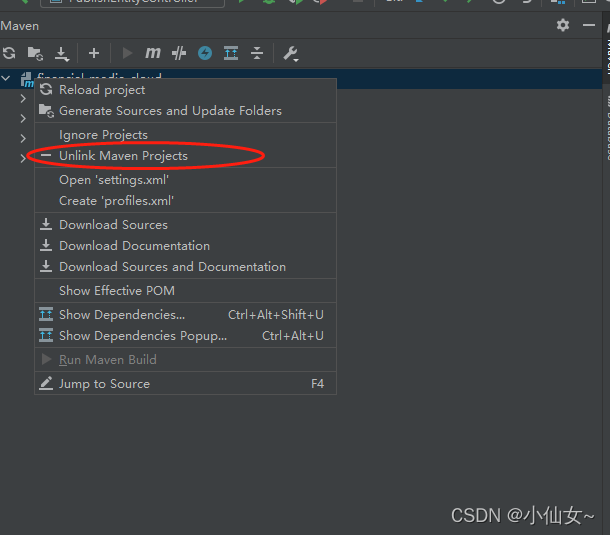Choose Show Dependencies Popup... entry

[x=186, y=336]
